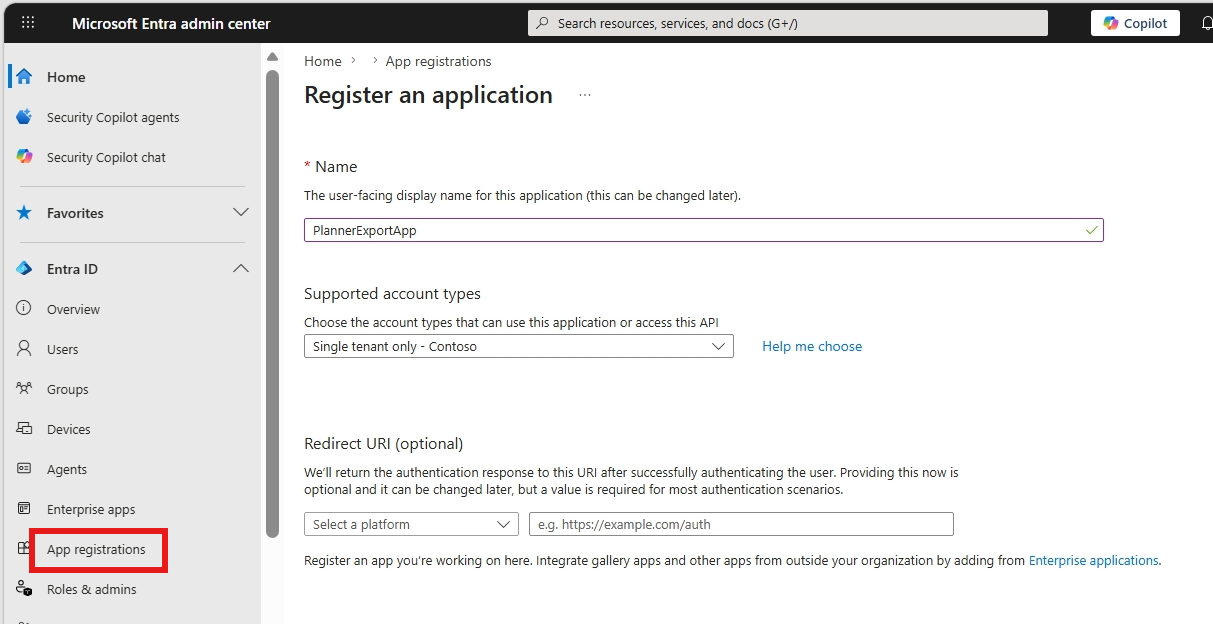Image resolution: width=1213 pixels, height=624 pixels.
Task: Select Users in the sidebar
Action: (62, 349)
